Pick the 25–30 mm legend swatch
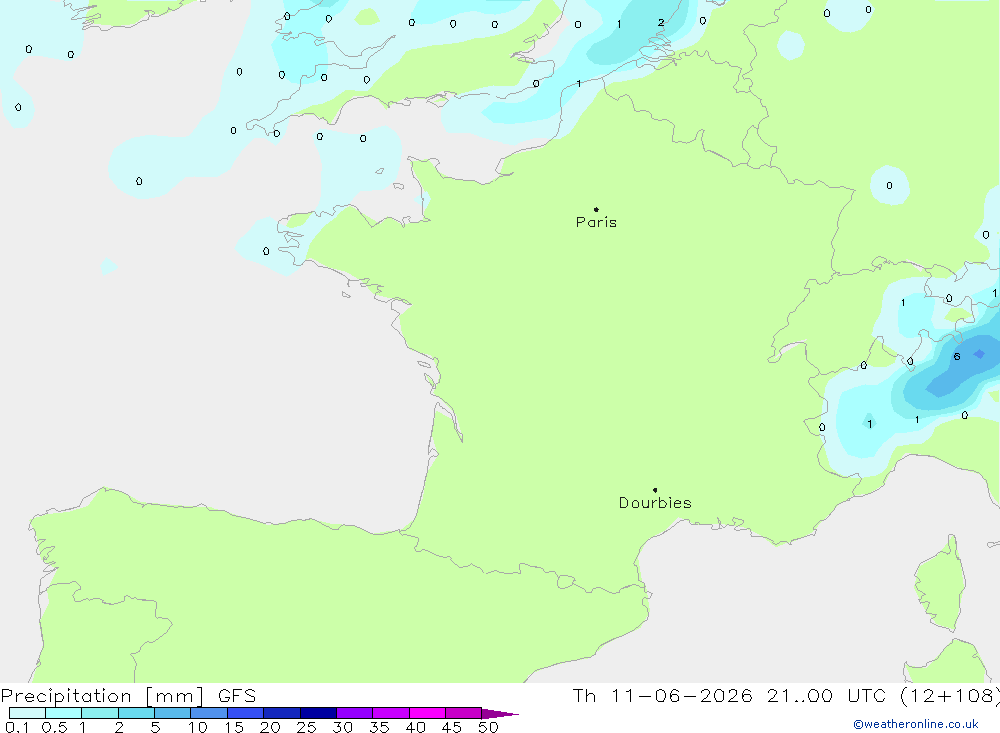 tap(318, 713)
